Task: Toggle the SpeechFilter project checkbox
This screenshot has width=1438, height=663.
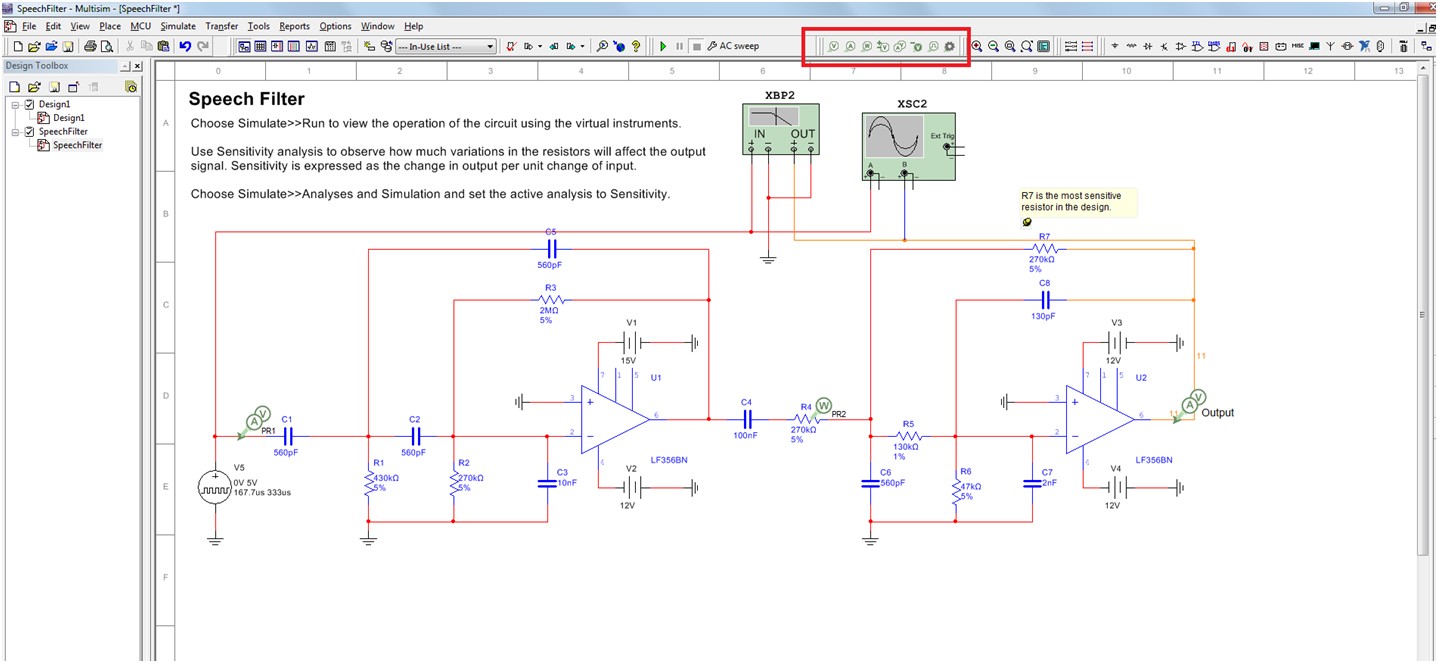Action: click(29, 131)
